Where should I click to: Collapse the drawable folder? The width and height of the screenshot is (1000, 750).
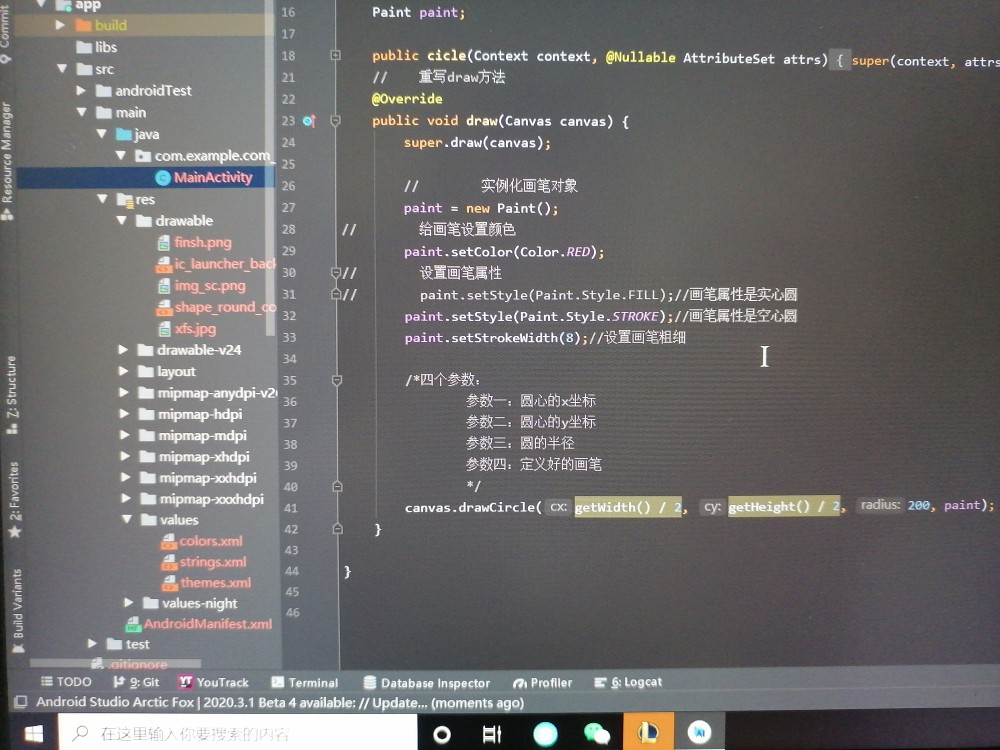122,221
